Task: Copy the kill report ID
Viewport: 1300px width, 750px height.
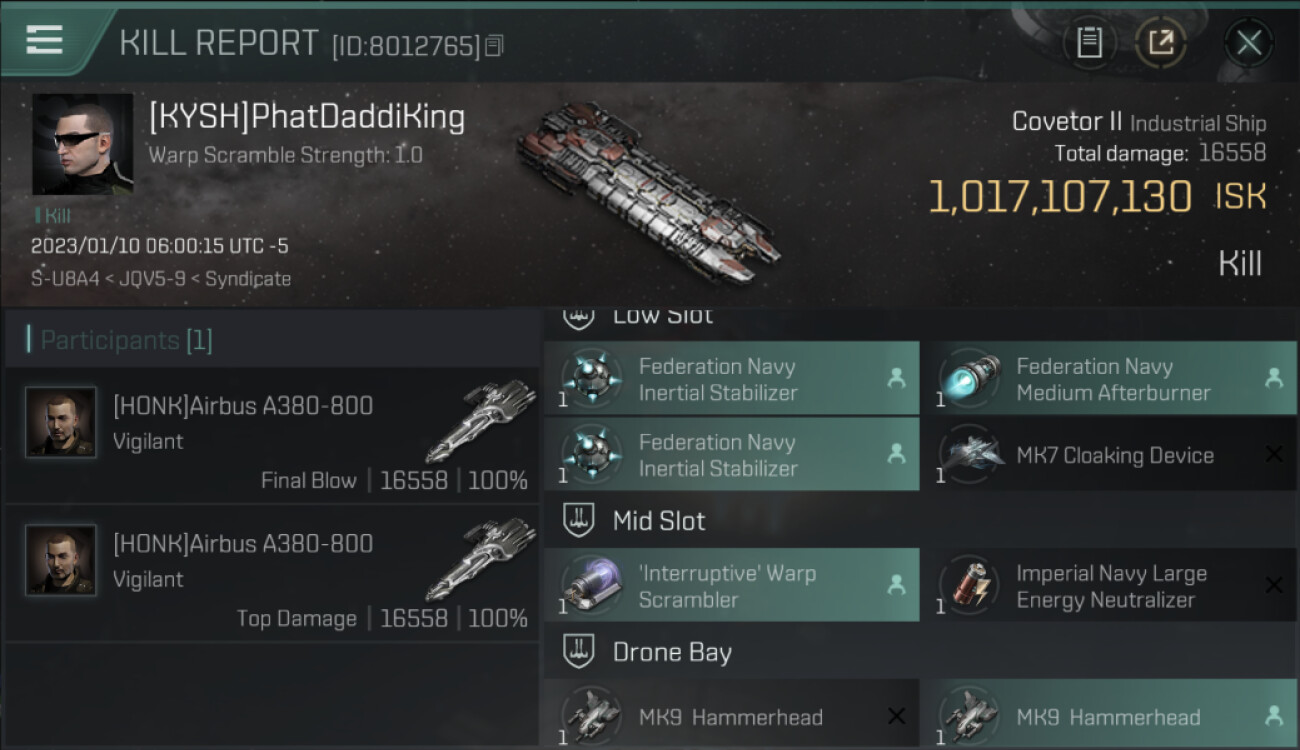Action: click(x=496, y=45)
